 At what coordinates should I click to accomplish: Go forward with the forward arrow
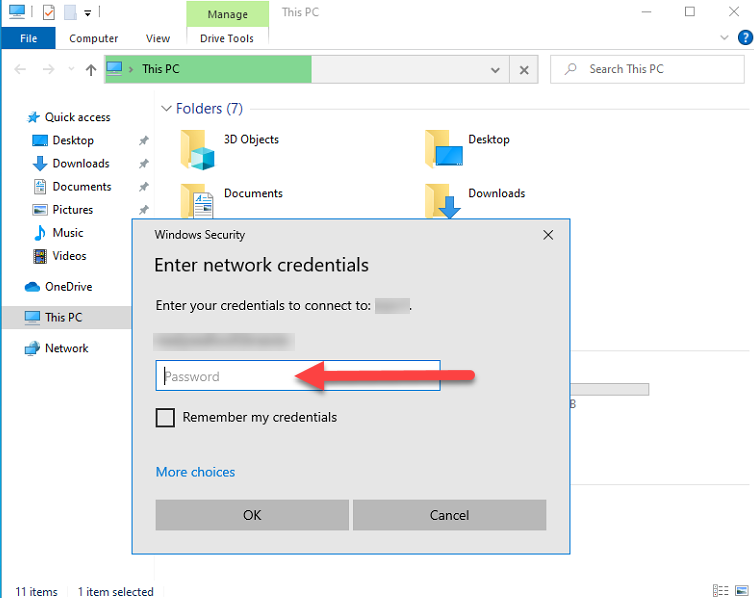pyautogui.click(x=48, y=70)
